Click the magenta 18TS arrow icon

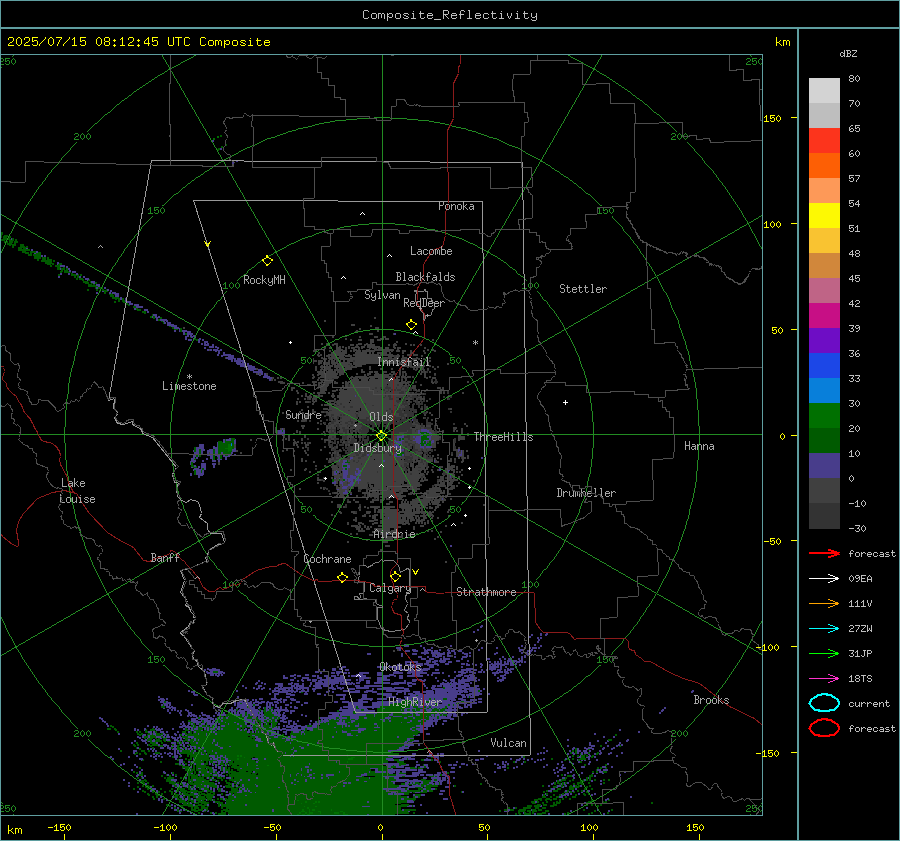[824, 679]
